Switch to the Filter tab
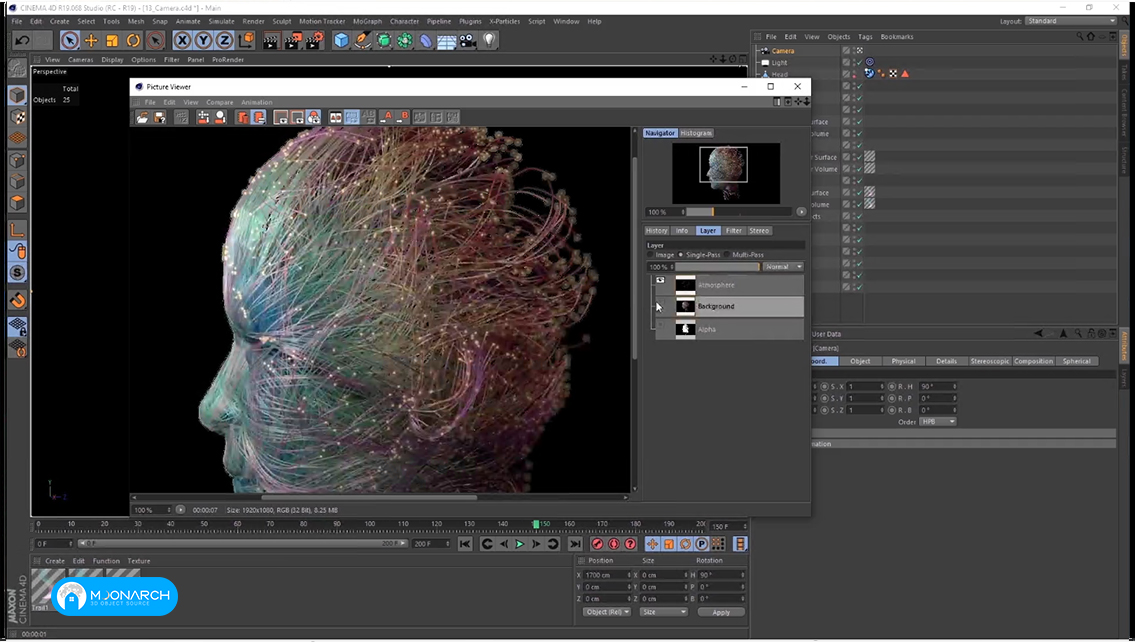 (733, 231)
